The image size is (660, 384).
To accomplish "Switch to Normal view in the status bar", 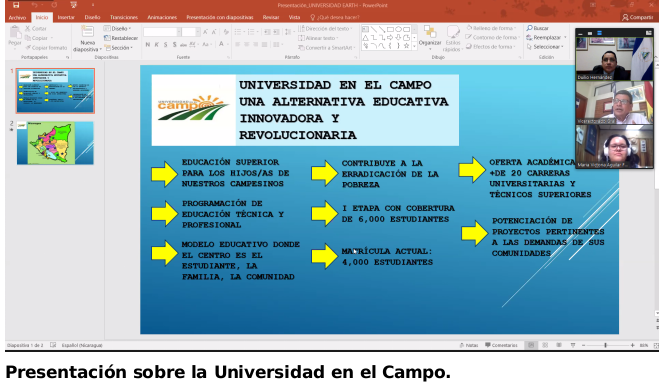I will pos(531,345).
